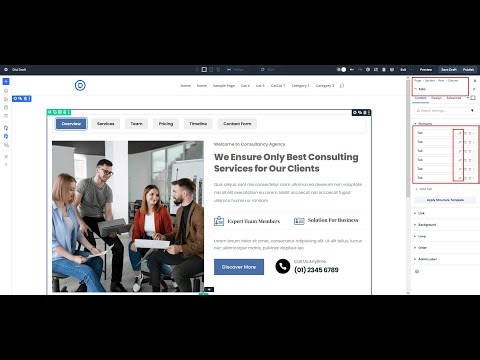Click Add Tab in the settings panel
Screen dimensions: 480x360
[x=424, y=189]
